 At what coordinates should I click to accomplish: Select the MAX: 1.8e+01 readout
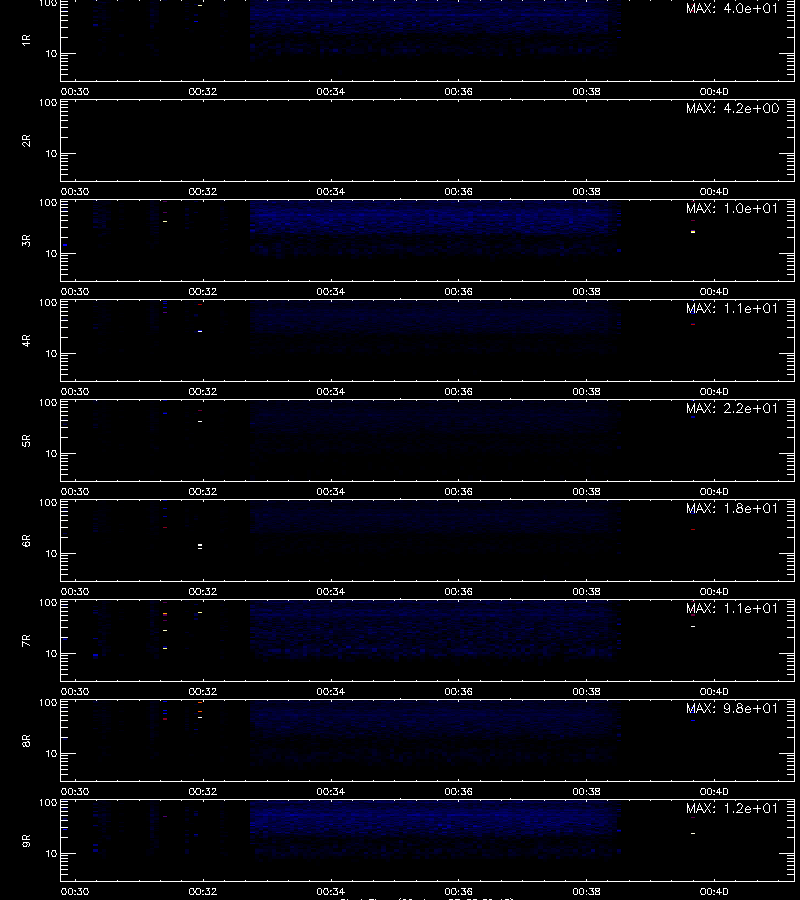[732, 508]
